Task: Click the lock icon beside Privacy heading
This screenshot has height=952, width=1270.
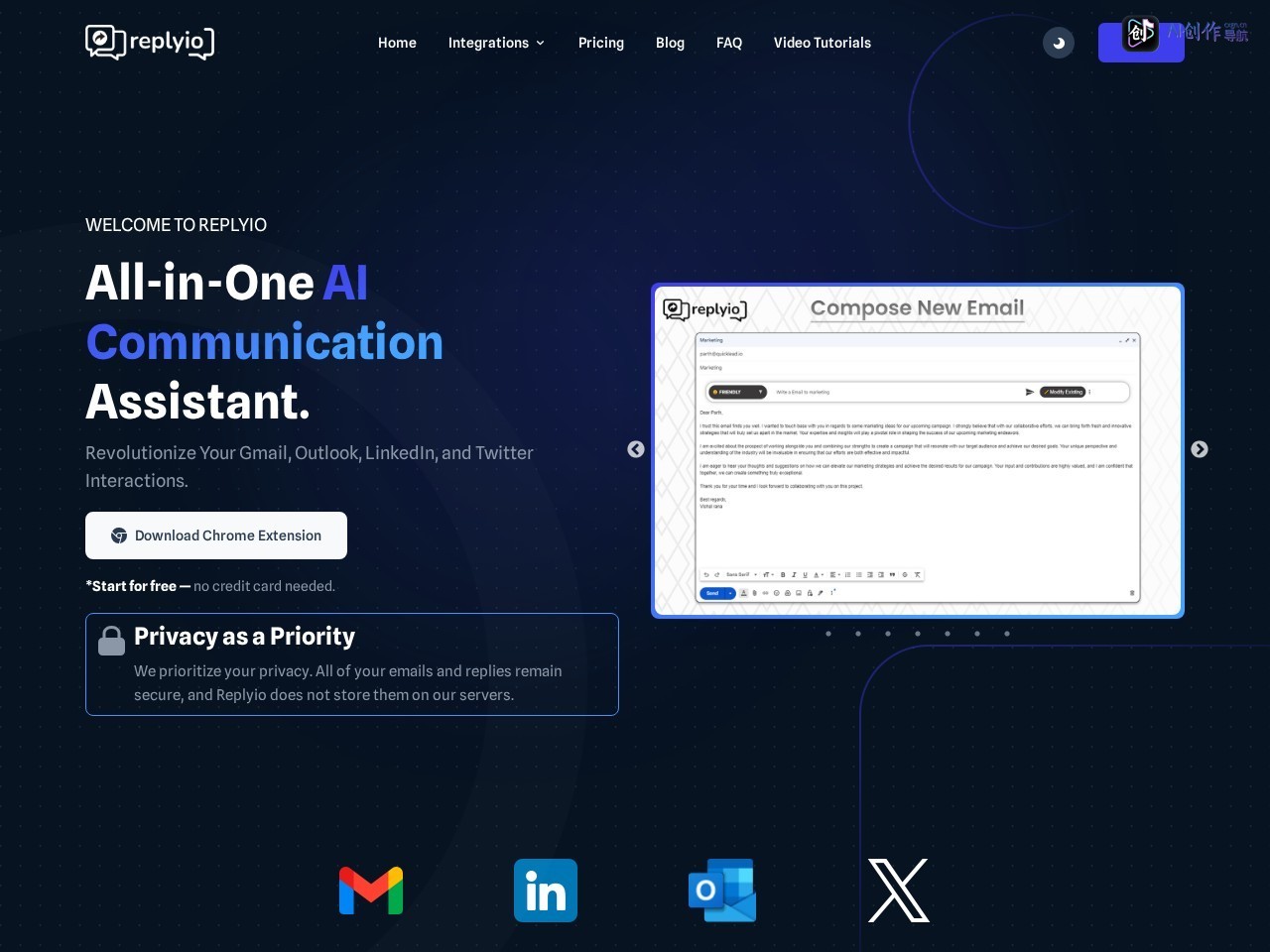Action: point(112,641)
